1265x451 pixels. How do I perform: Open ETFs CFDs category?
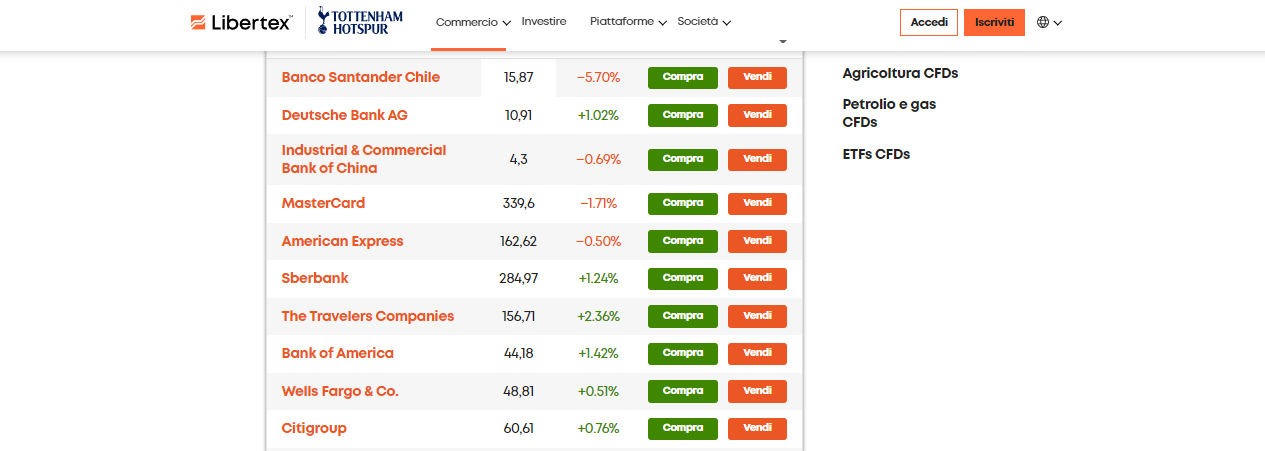877,154
